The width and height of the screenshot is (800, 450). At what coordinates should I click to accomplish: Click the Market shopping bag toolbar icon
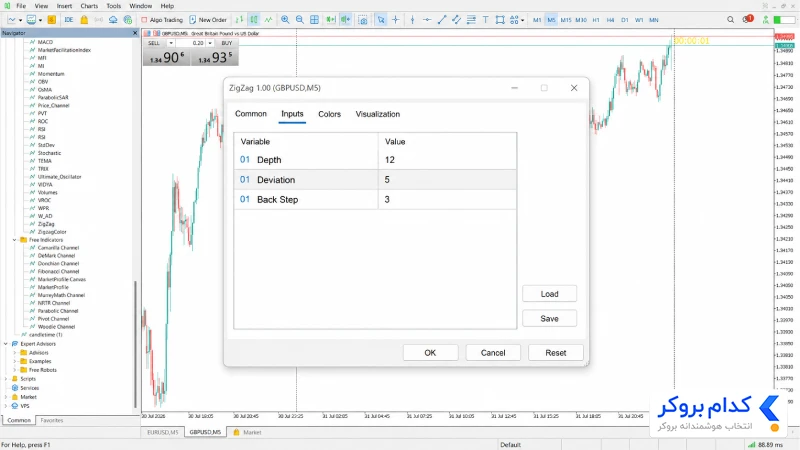84,20
